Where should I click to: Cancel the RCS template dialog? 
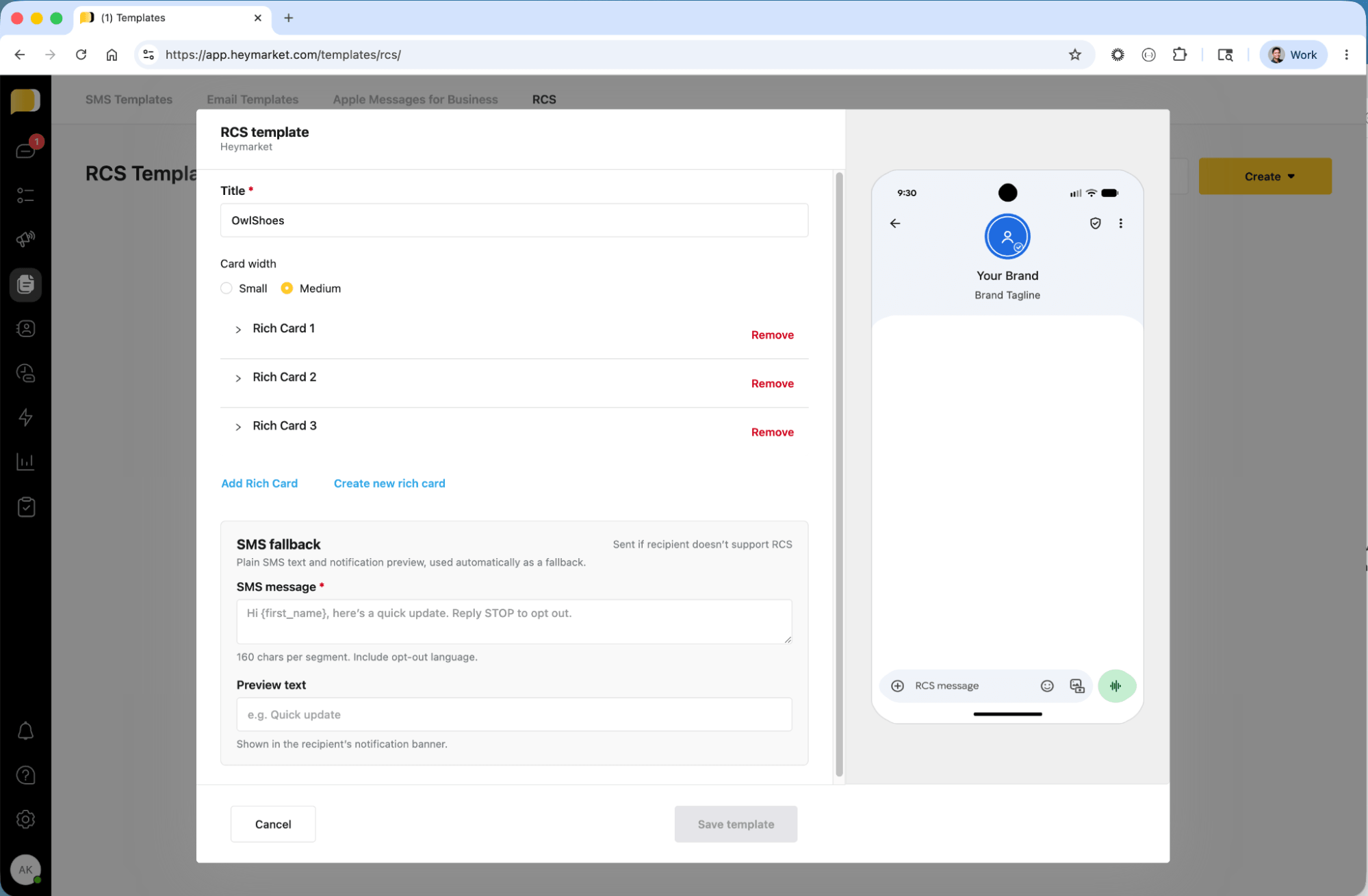[x=273, y=823]
